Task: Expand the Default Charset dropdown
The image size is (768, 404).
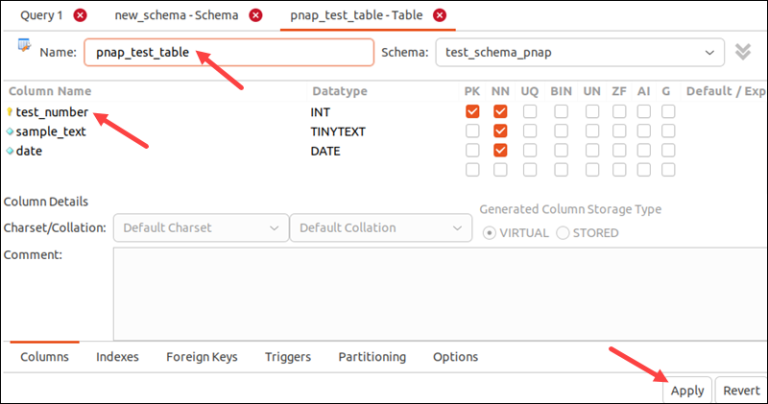Action: coord(199,228)
